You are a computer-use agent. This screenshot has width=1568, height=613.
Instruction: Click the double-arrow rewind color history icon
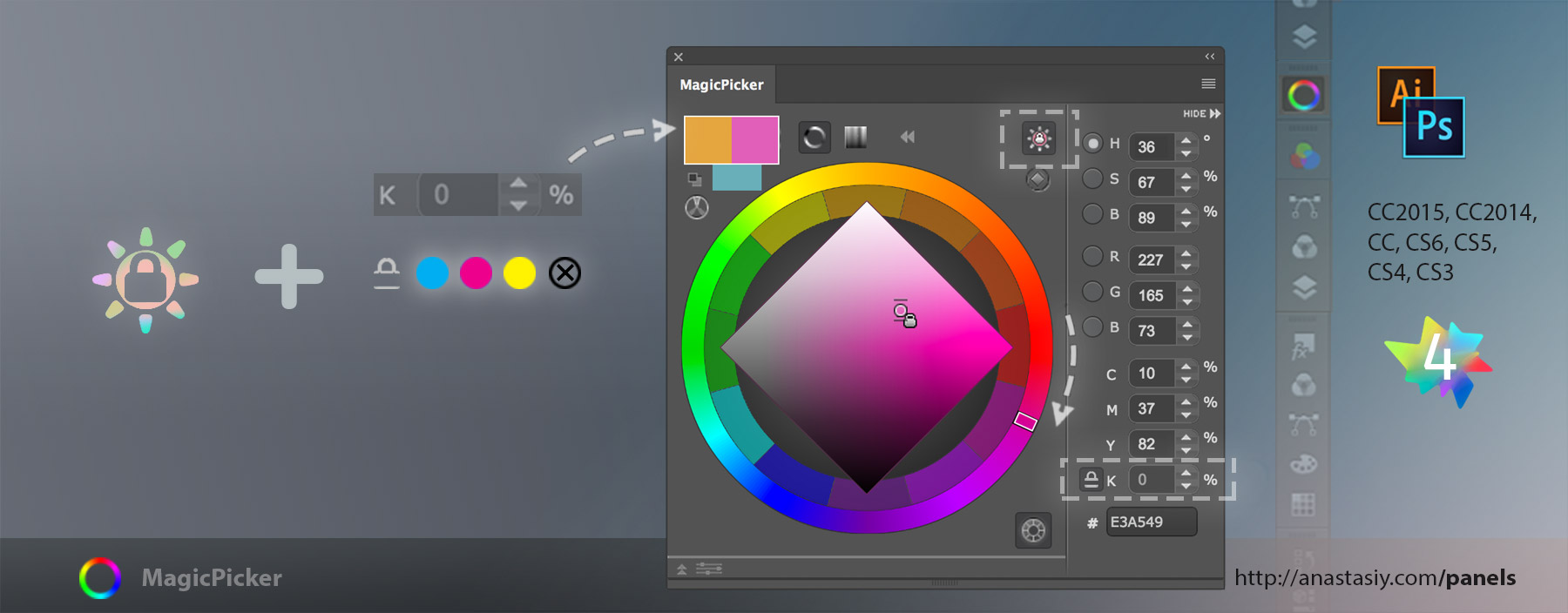[908, 137]
